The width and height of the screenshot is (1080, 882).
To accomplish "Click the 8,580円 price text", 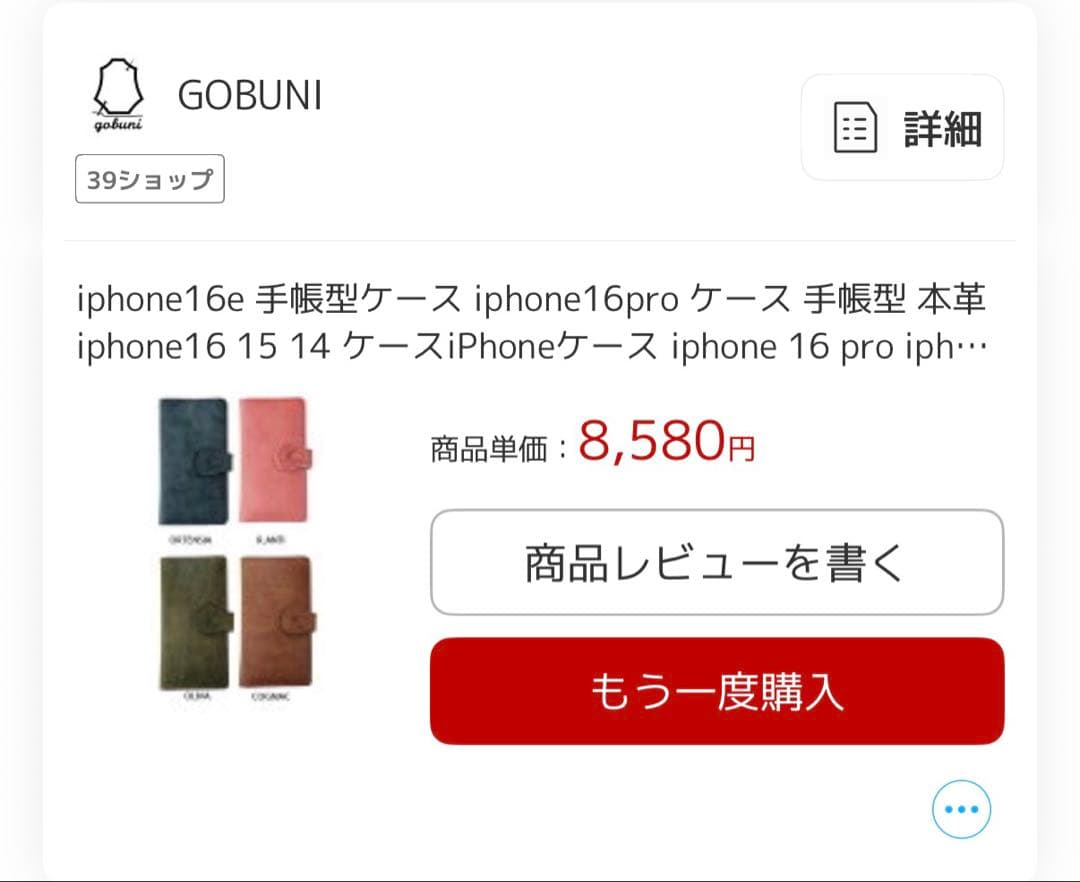I will coord(666,442).
